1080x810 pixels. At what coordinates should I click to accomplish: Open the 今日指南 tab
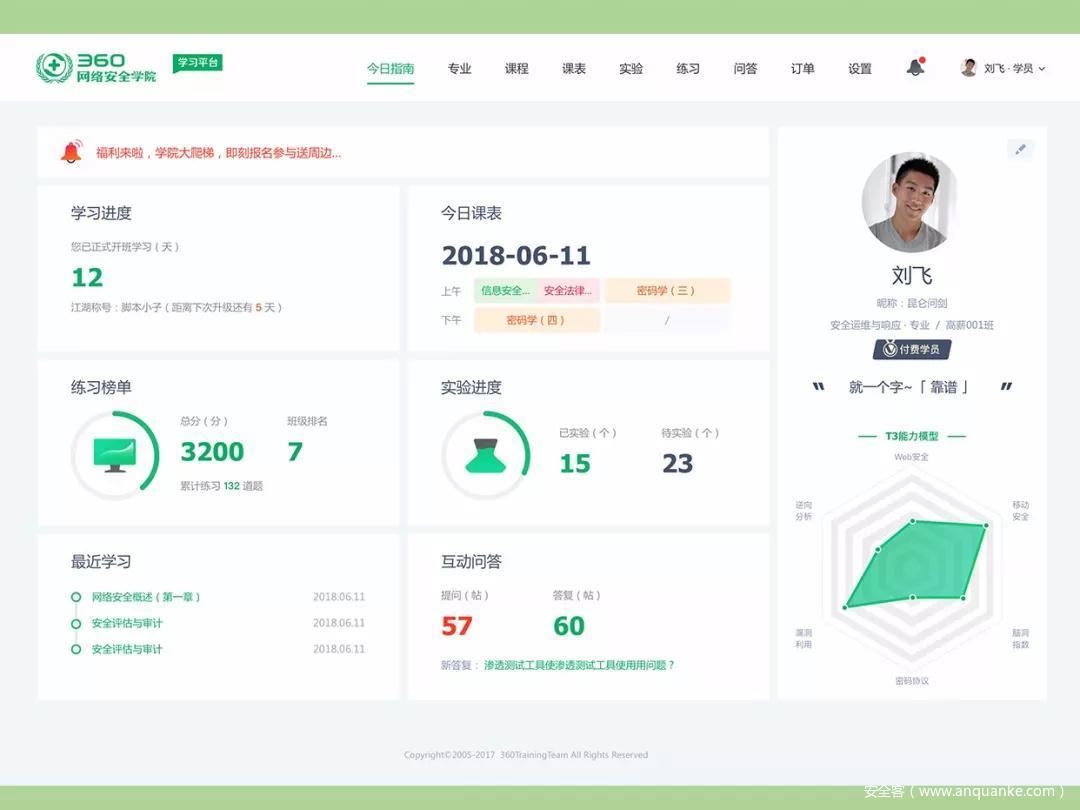390,69
